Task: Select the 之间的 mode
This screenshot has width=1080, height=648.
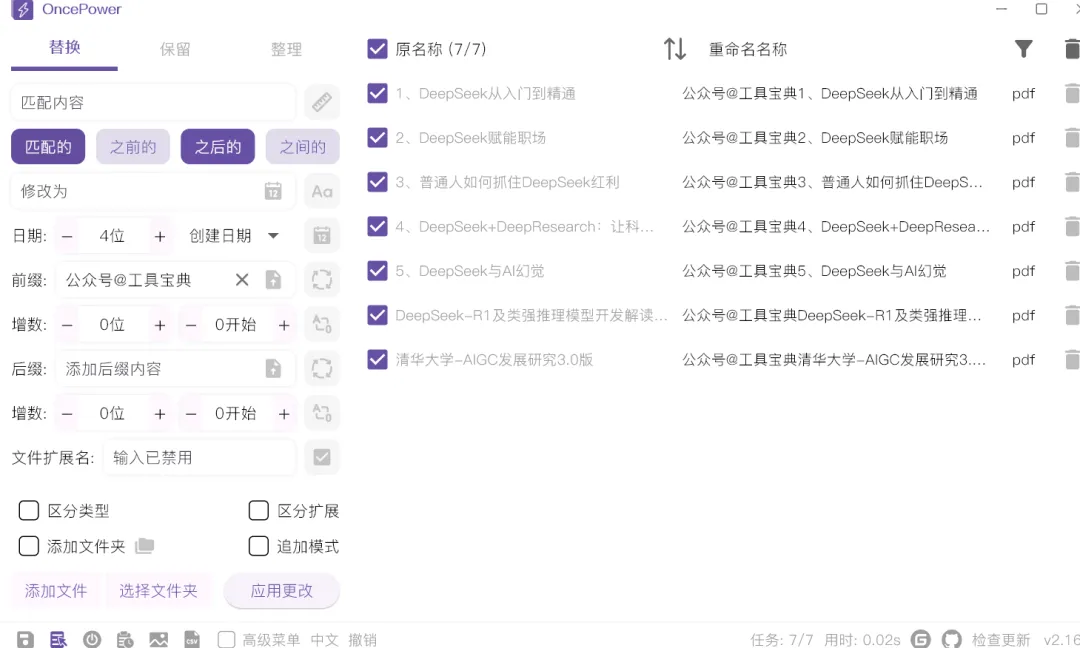Action: 302,147
